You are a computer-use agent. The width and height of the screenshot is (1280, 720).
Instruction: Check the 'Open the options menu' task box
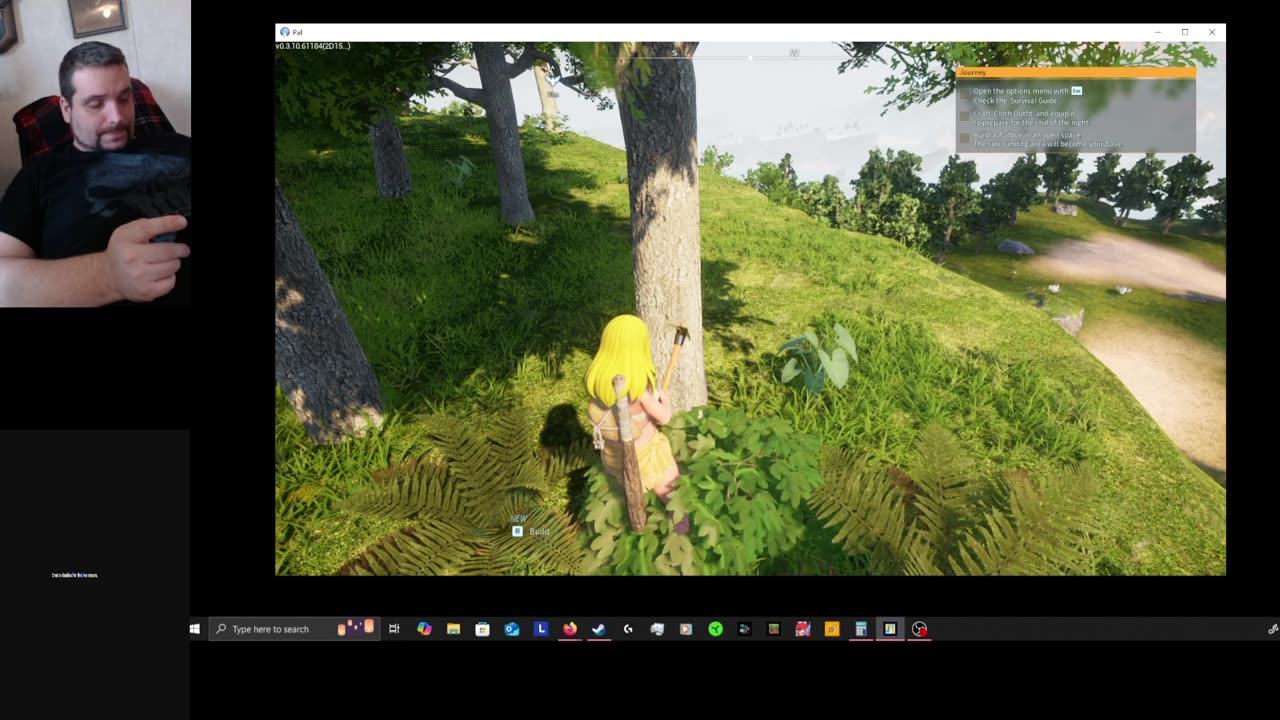pos(965,96)
